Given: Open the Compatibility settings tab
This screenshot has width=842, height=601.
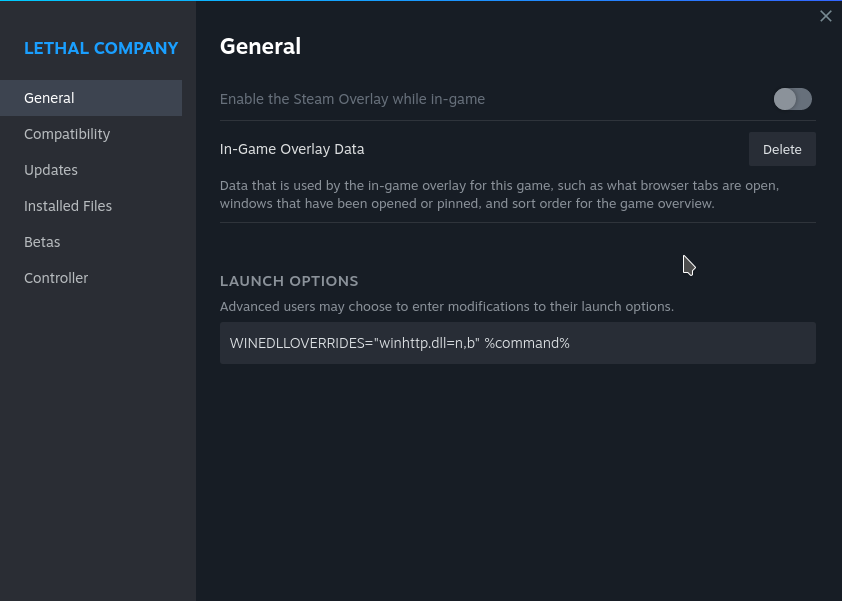Looking at the screenshot, I should tap(67, 134).
